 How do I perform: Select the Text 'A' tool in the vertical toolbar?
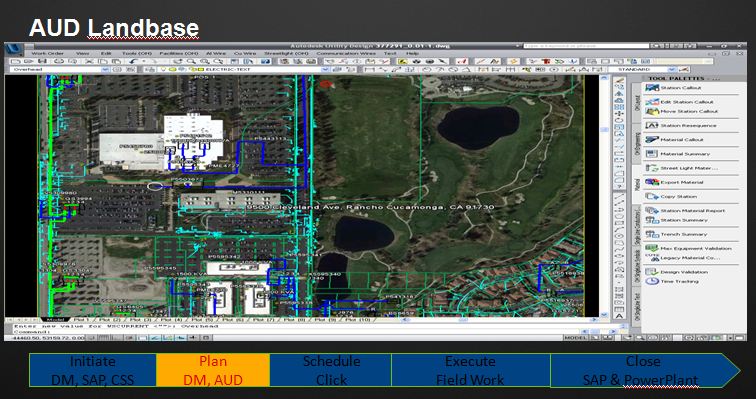pyautogui.click(x=619, y=316)
